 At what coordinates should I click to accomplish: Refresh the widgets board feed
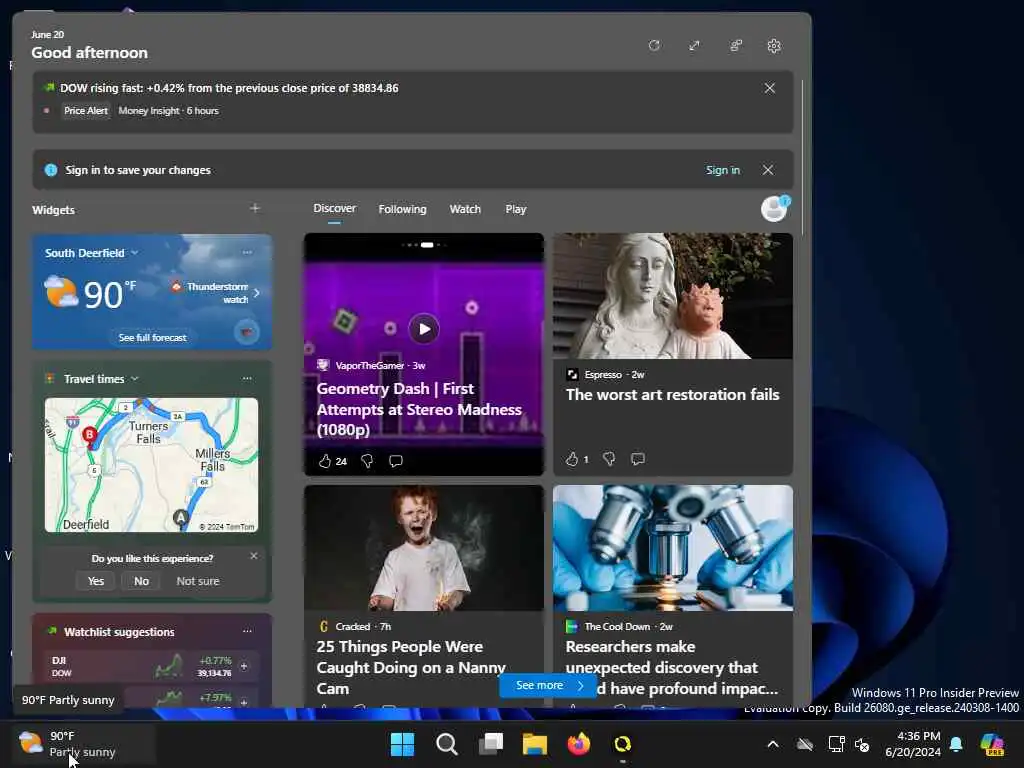pos(654,46)
